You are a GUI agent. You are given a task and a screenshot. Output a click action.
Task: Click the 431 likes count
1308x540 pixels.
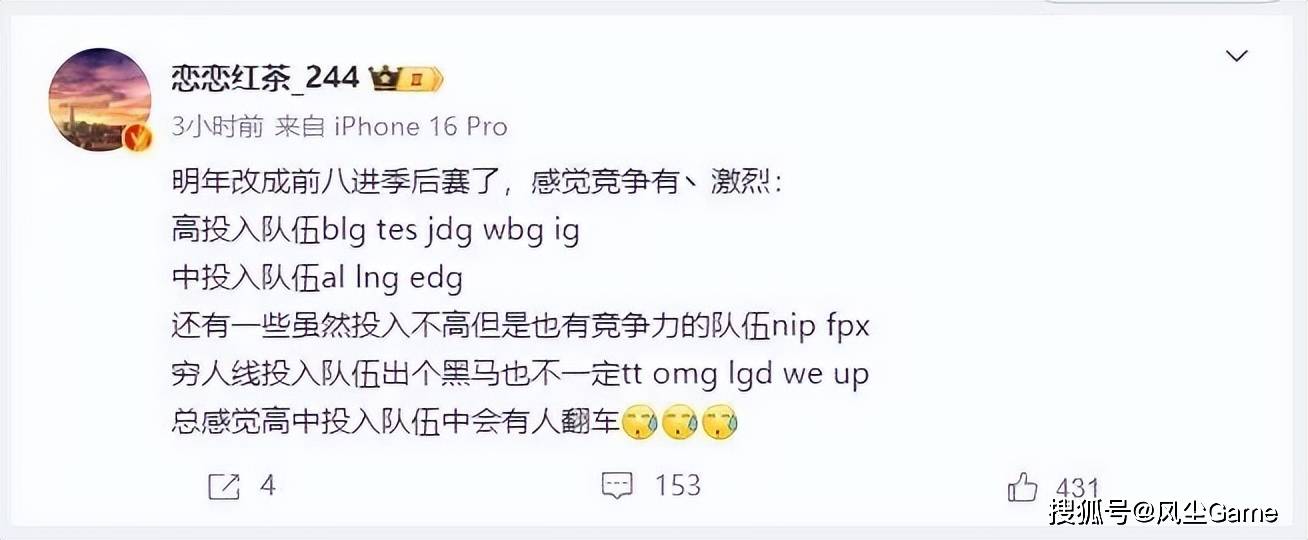pos(1077,487)
